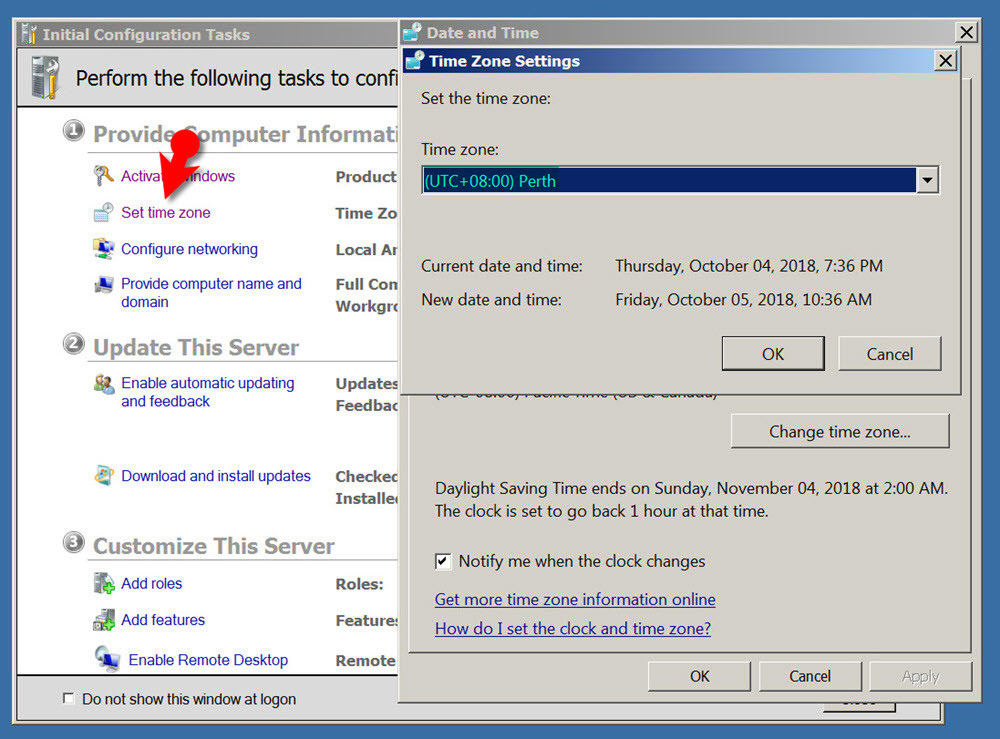Open the Time zone dropdown
The image size is (1000, 739).
(x=928, y=180)
